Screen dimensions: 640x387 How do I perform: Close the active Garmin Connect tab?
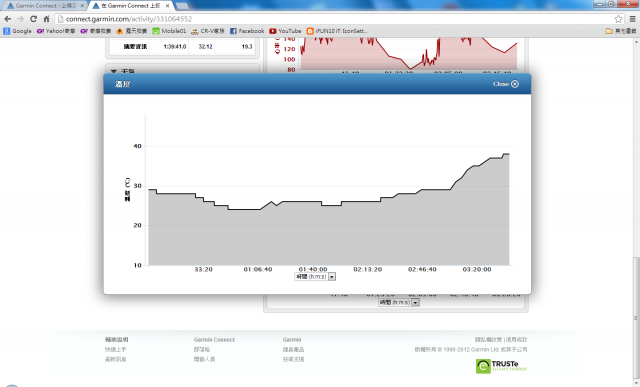click(167, 6)
